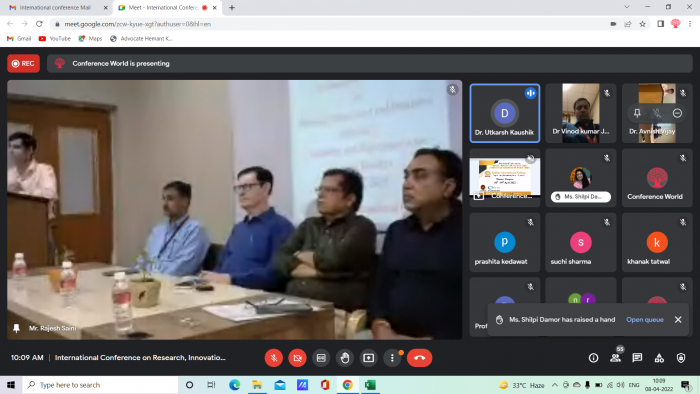Viewport: 700px width, 394px height.
Task: Show hidden system tray icons chevron
Action: 554,385
